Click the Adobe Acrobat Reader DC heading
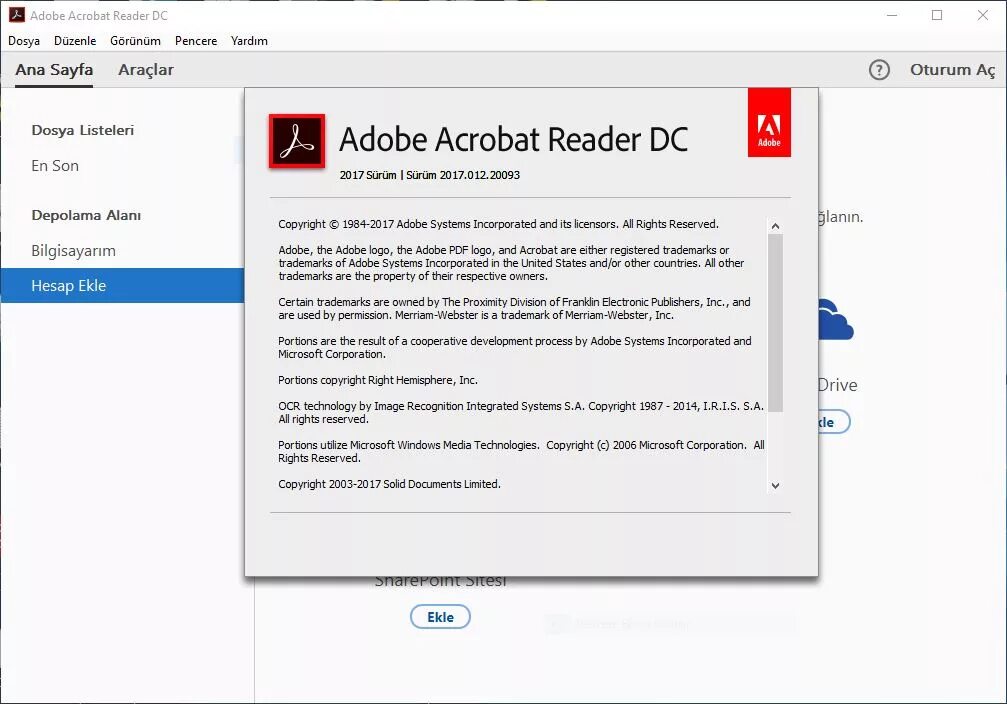Image resolution: width=1007 pixels, height=704 pixels. [x=513, y=139]
